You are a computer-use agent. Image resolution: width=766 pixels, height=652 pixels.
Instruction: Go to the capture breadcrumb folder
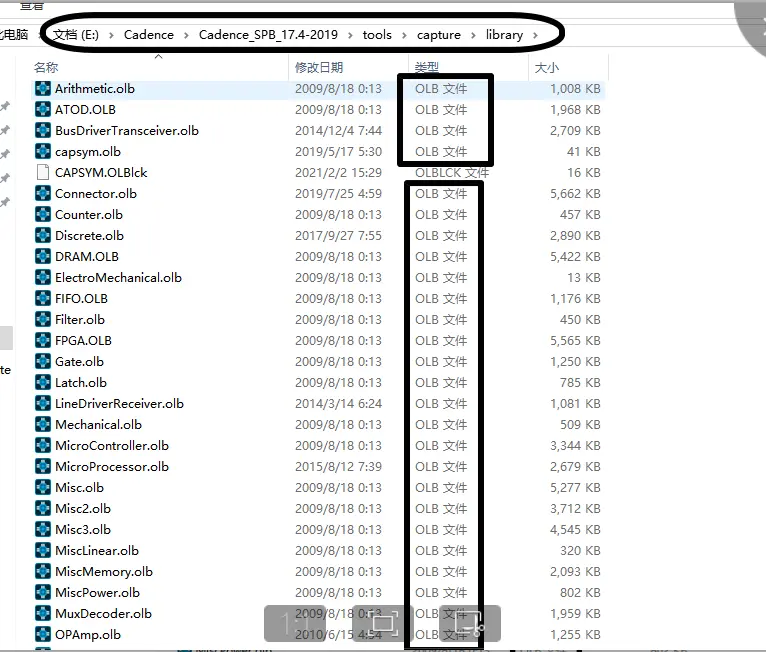(439, 35)
